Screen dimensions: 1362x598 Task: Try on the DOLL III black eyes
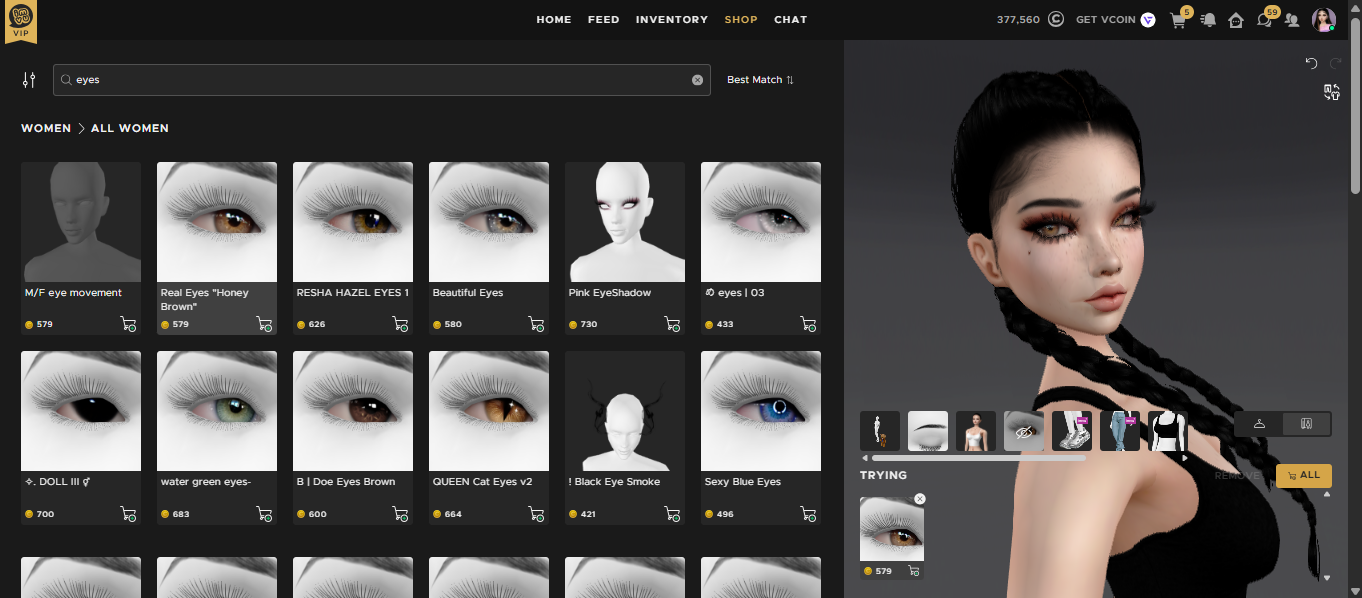(x=81, y=411)
